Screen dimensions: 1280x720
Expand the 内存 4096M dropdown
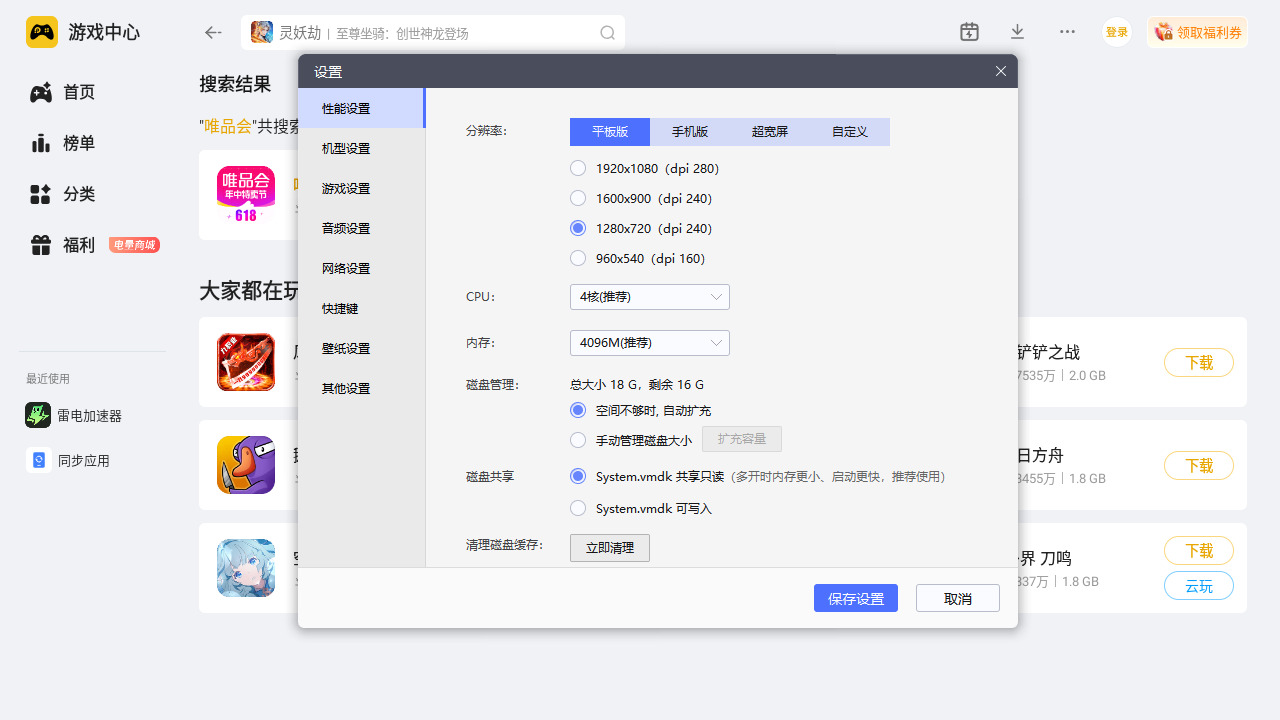click(x=649, y=343)
